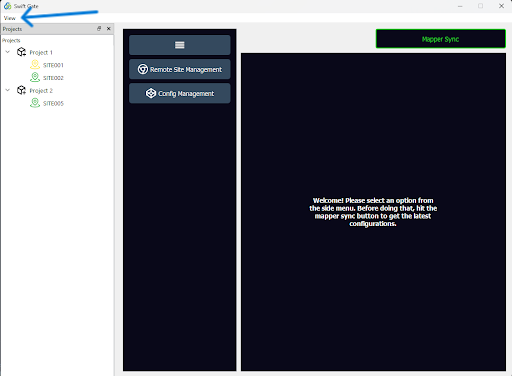Image resolution: width=512 pixels, height=376 pixels.
Task: Click the Remote Site Management chrome-style icon
Action: coord(143,69)
